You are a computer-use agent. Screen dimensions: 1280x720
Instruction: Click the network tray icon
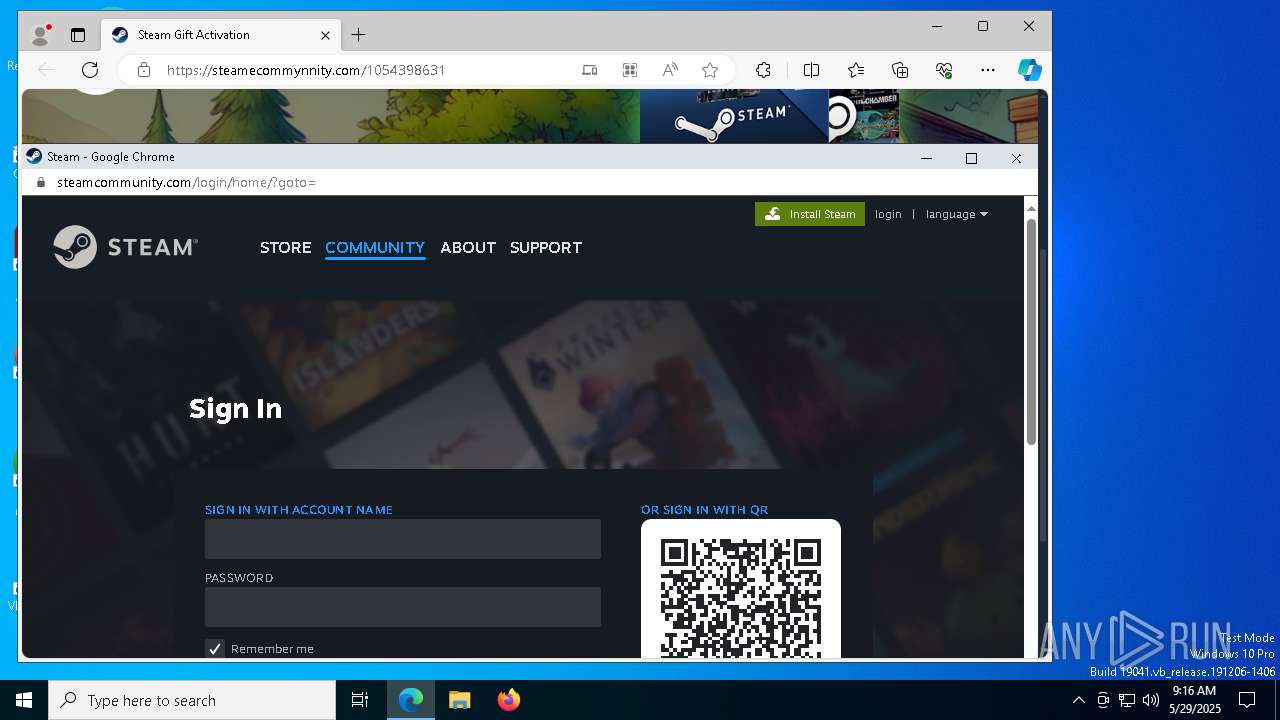(x=1127, y=700)
